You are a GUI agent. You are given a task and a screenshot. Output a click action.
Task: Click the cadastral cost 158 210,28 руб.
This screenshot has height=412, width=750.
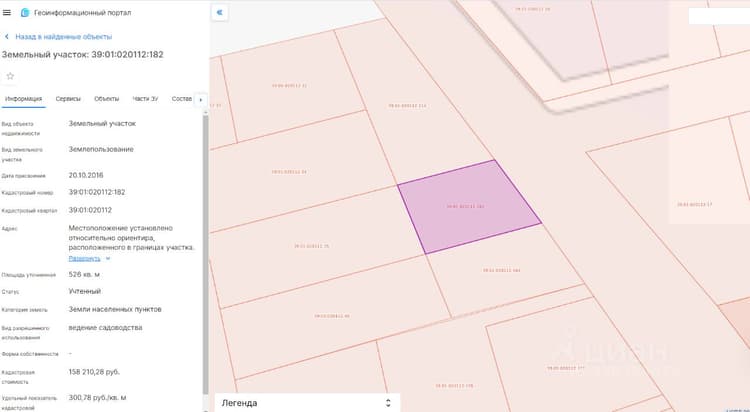[94, 372]
